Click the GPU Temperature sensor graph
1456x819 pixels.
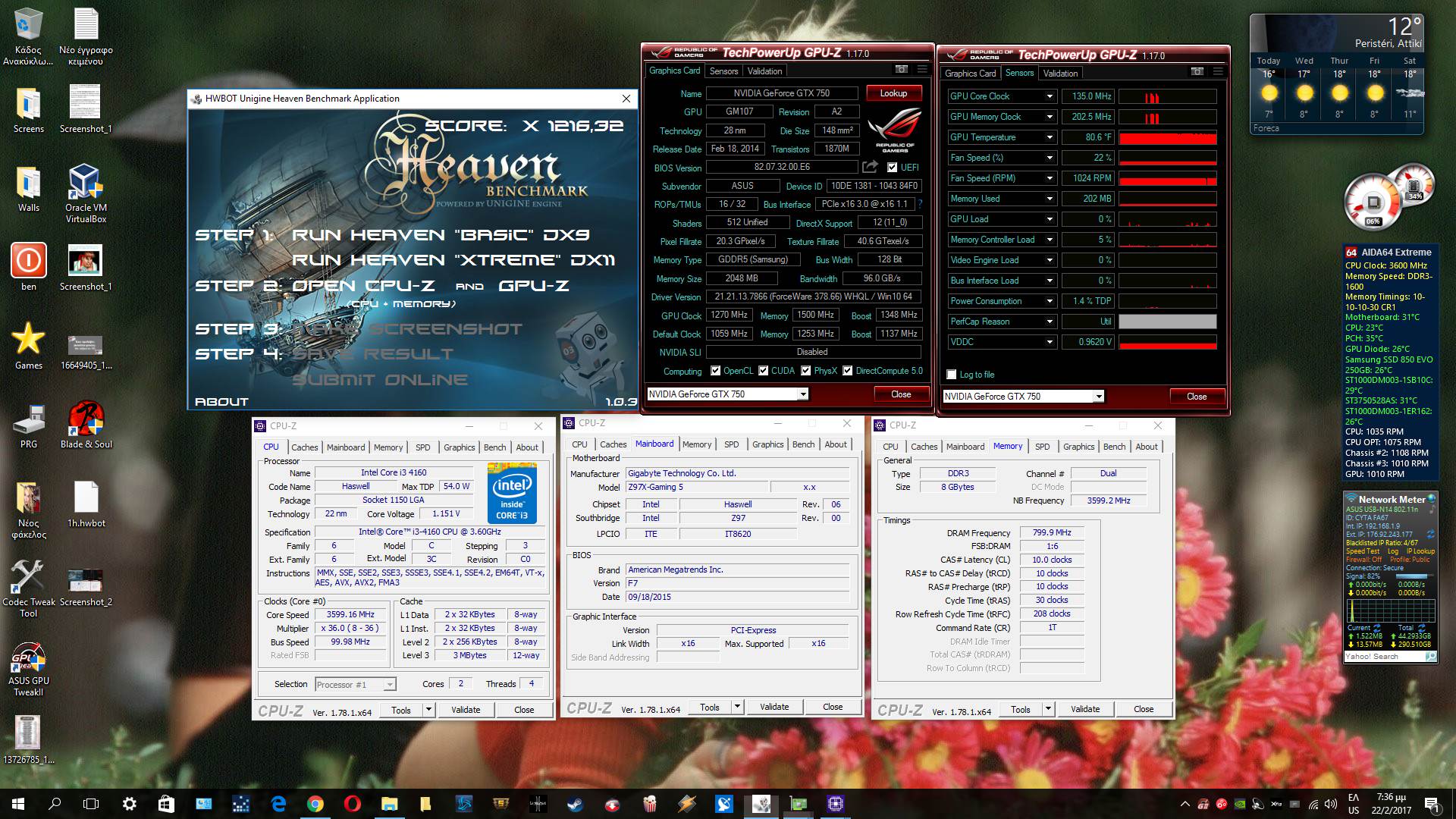click(x=1167, y=137)
